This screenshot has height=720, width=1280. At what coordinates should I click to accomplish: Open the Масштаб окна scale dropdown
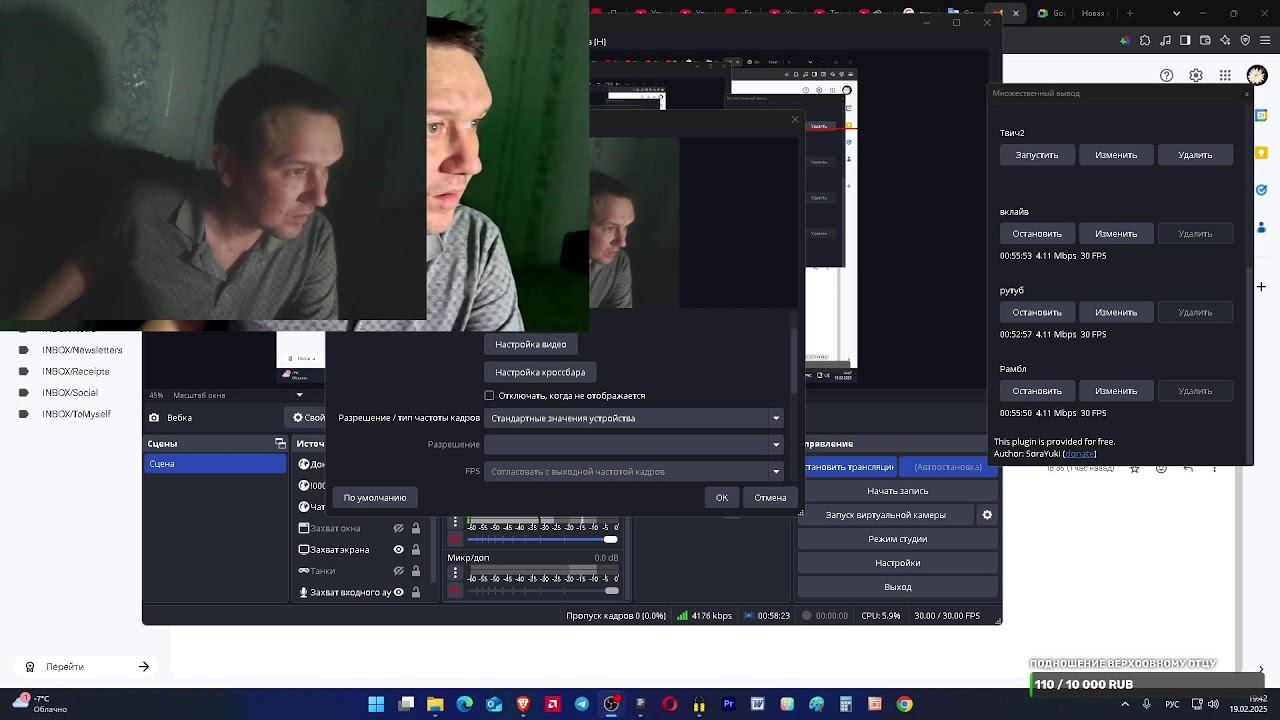[299, 395]
